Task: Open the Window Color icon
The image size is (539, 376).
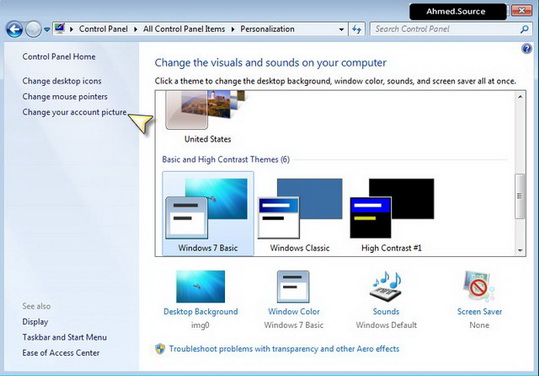Action: pos(293,287)
